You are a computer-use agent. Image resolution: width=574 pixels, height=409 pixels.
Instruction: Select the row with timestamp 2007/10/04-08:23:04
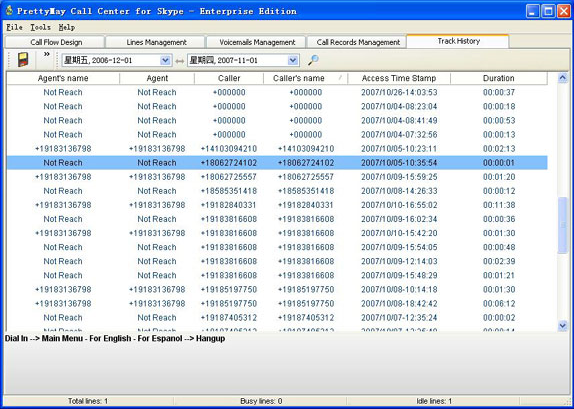277,107
